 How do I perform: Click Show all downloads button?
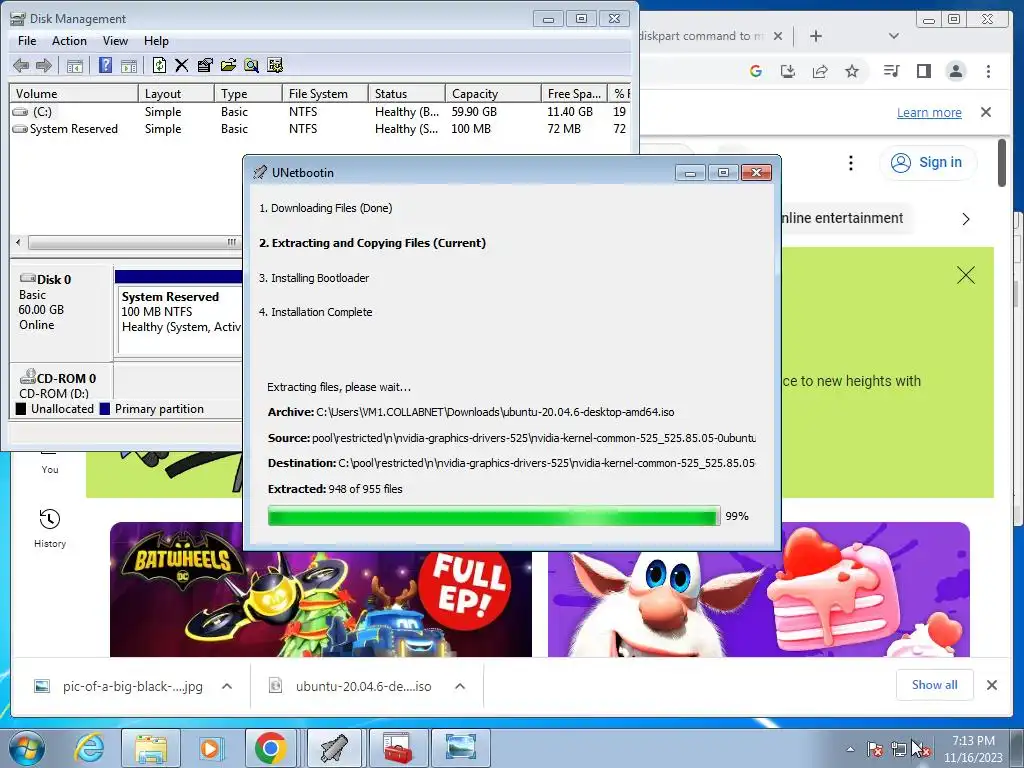click(935, 684)
